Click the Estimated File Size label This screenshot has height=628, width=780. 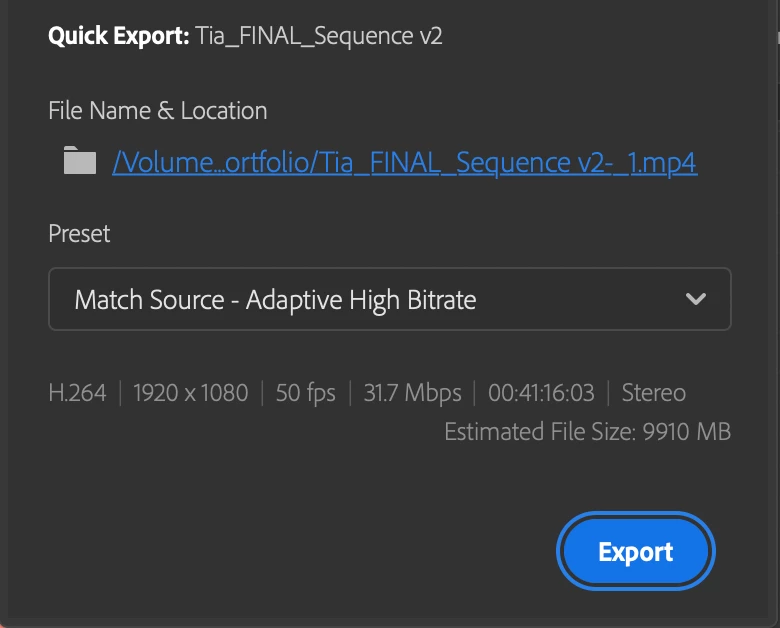(540, 431)
